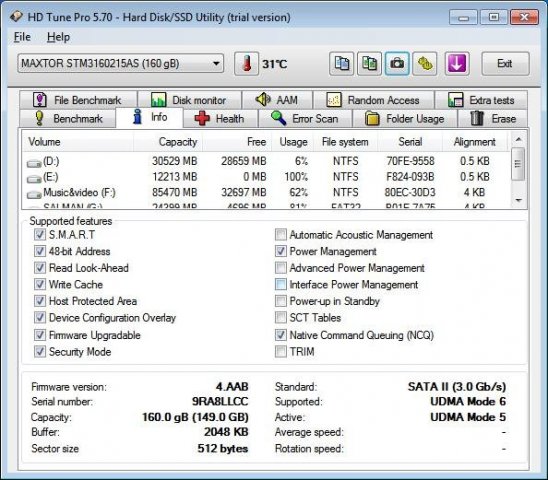548x480 pixels.
Task: Select the Info tab
Action: click(150, 117)
